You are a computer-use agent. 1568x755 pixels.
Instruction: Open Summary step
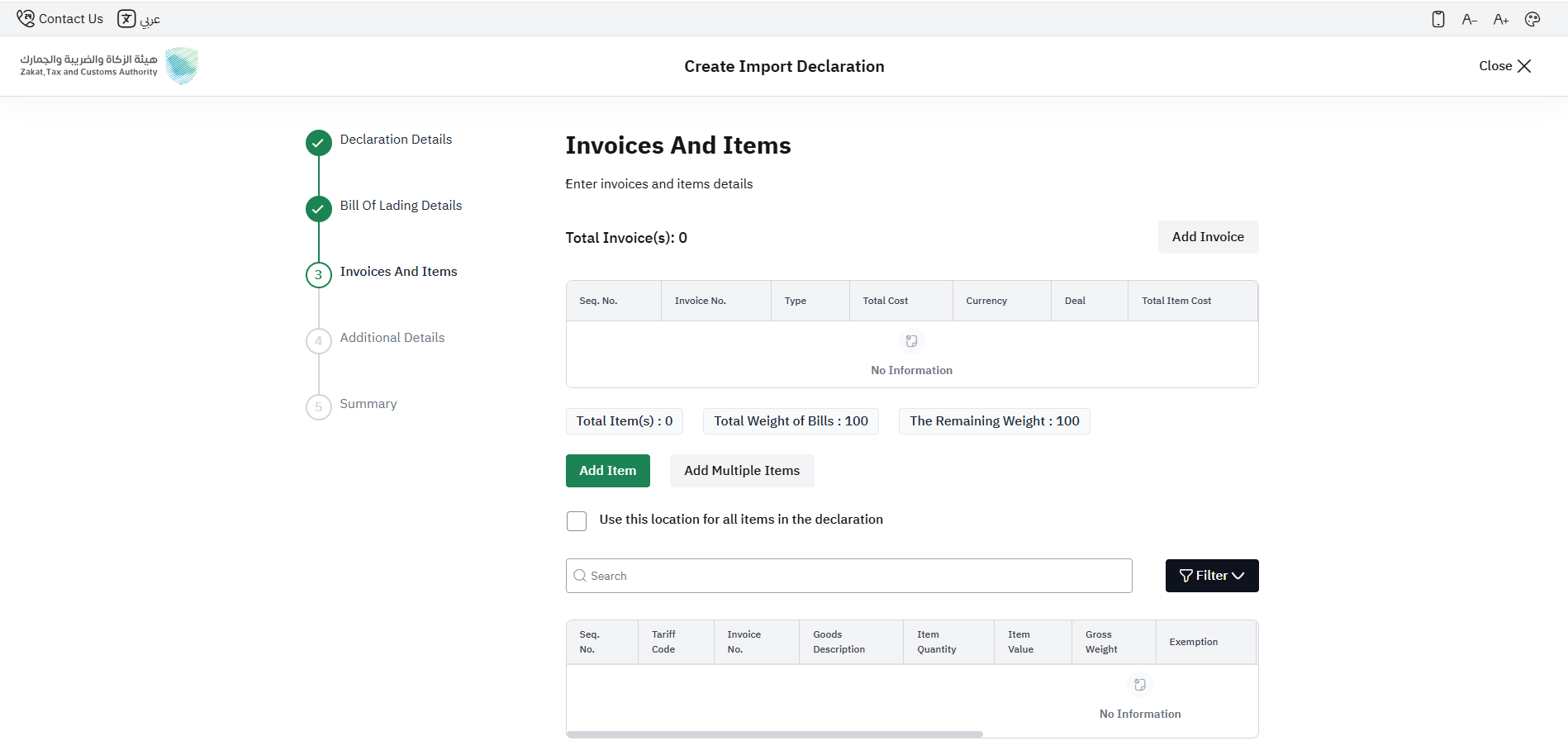(x=368, y=404)
